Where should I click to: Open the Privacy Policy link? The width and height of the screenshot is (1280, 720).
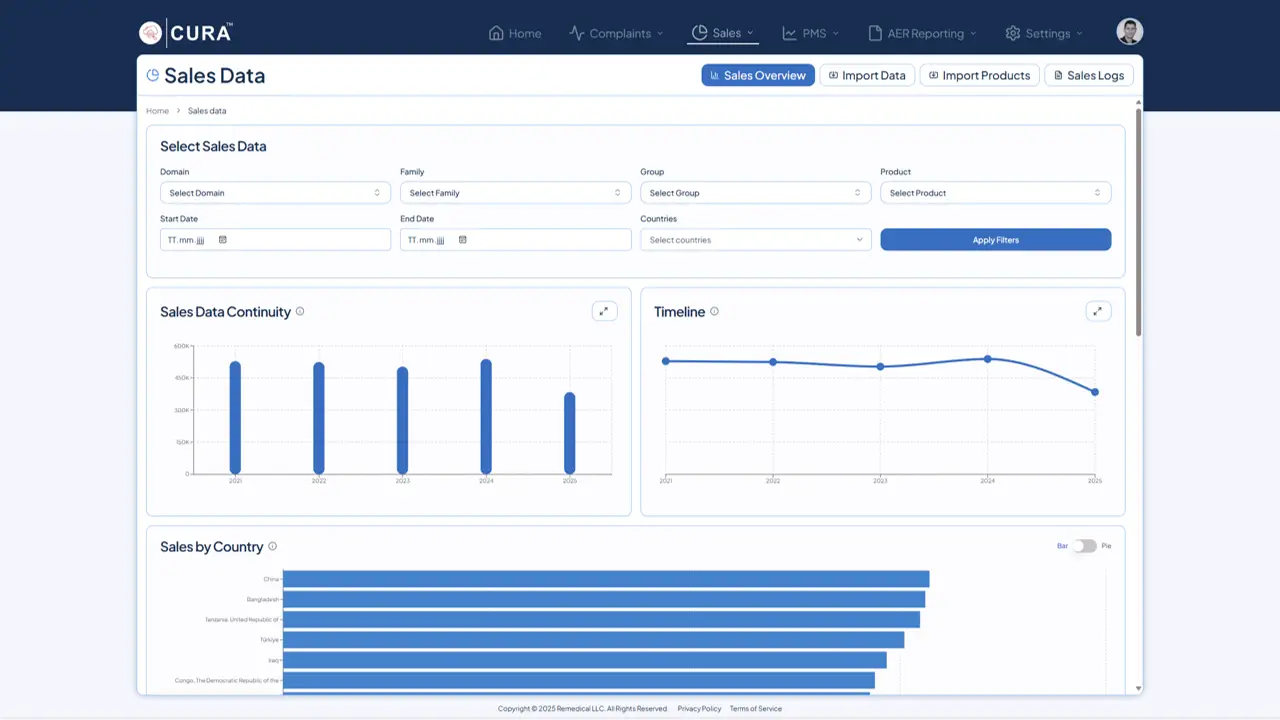[x=699, y=708]
